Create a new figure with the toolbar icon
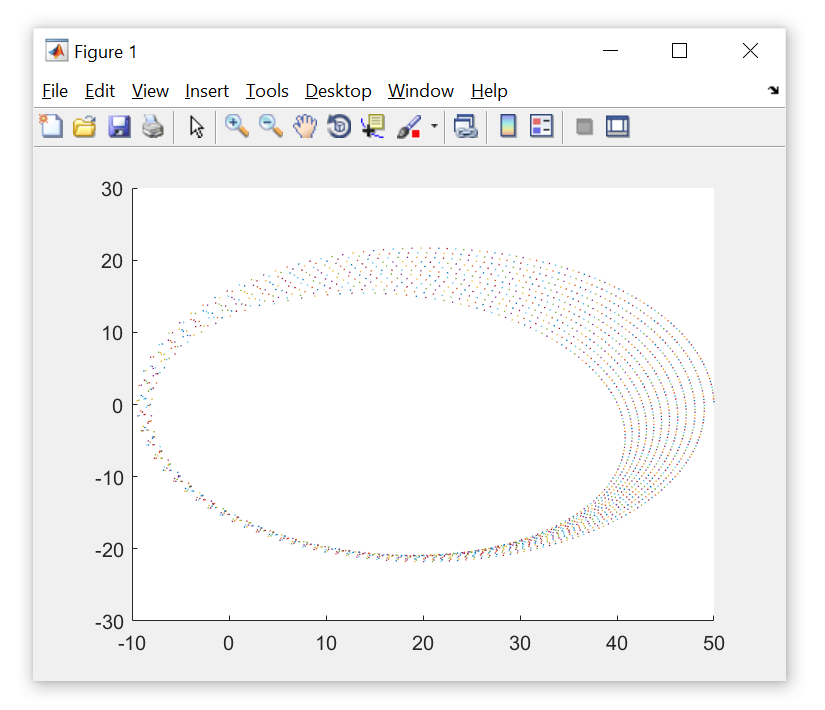The width and height of the screenshot is (825, 710). [x=51, y=127]
